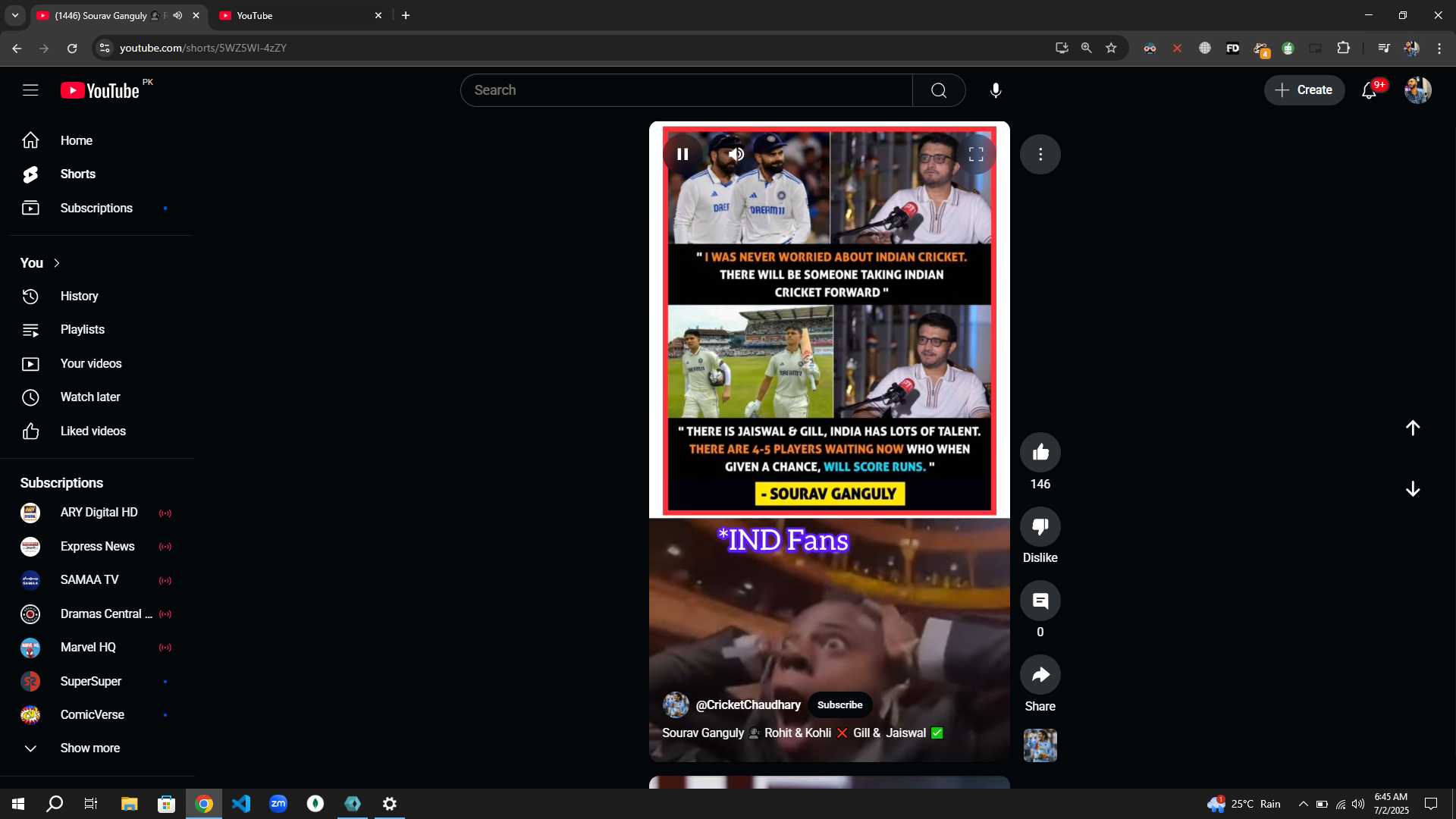Open a new browser tab
Screen dimensions: 1456x819
tap(406, 15)
